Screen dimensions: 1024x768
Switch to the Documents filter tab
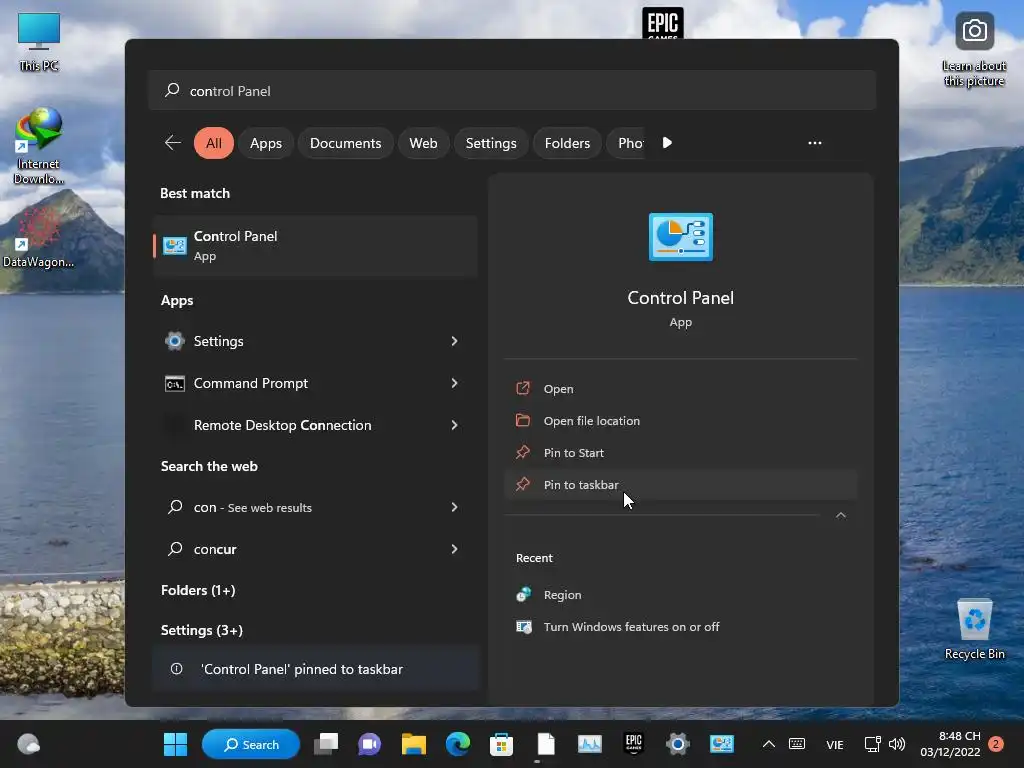pyautogui.click(x=345, y=143)
